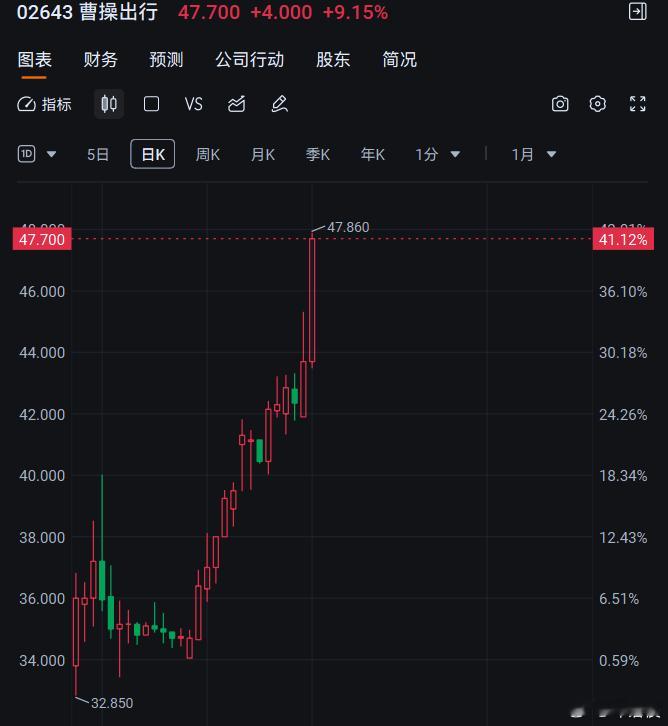The width and height of the screenshot is (668, 726).
Task: Click the latest tall red candlestick
Action: 312,300
